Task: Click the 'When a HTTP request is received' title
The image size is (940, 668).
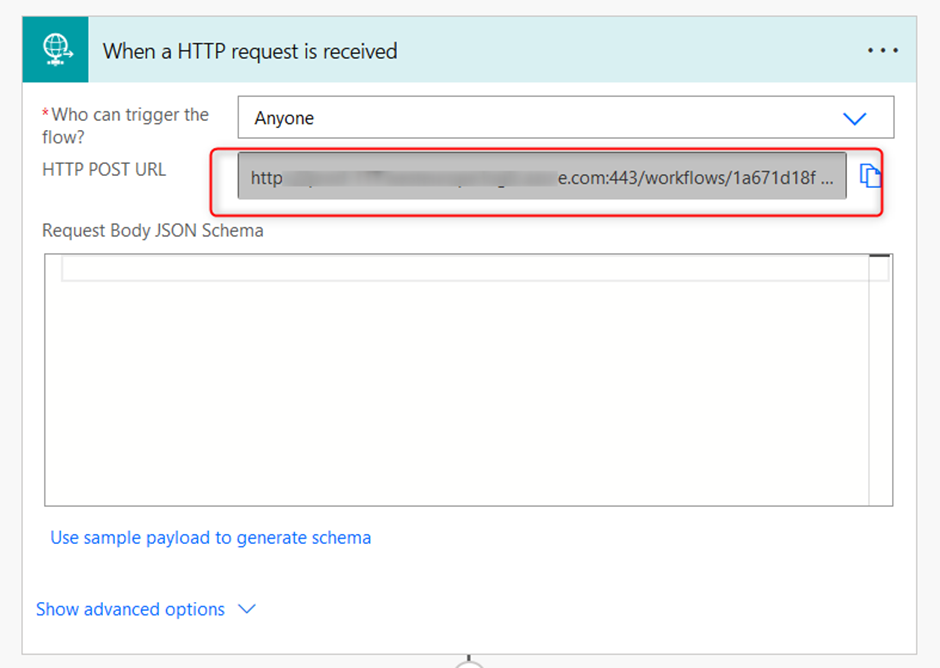Action: coord(250,52)
